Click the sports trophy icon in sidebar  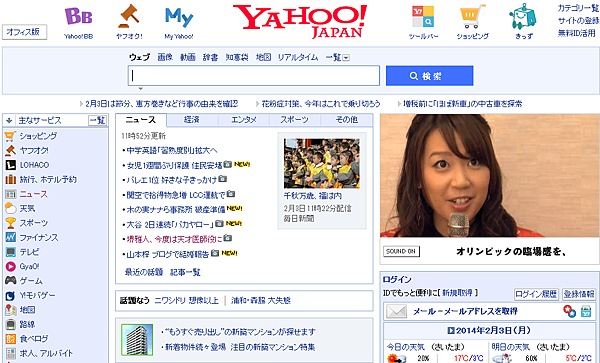10,223
